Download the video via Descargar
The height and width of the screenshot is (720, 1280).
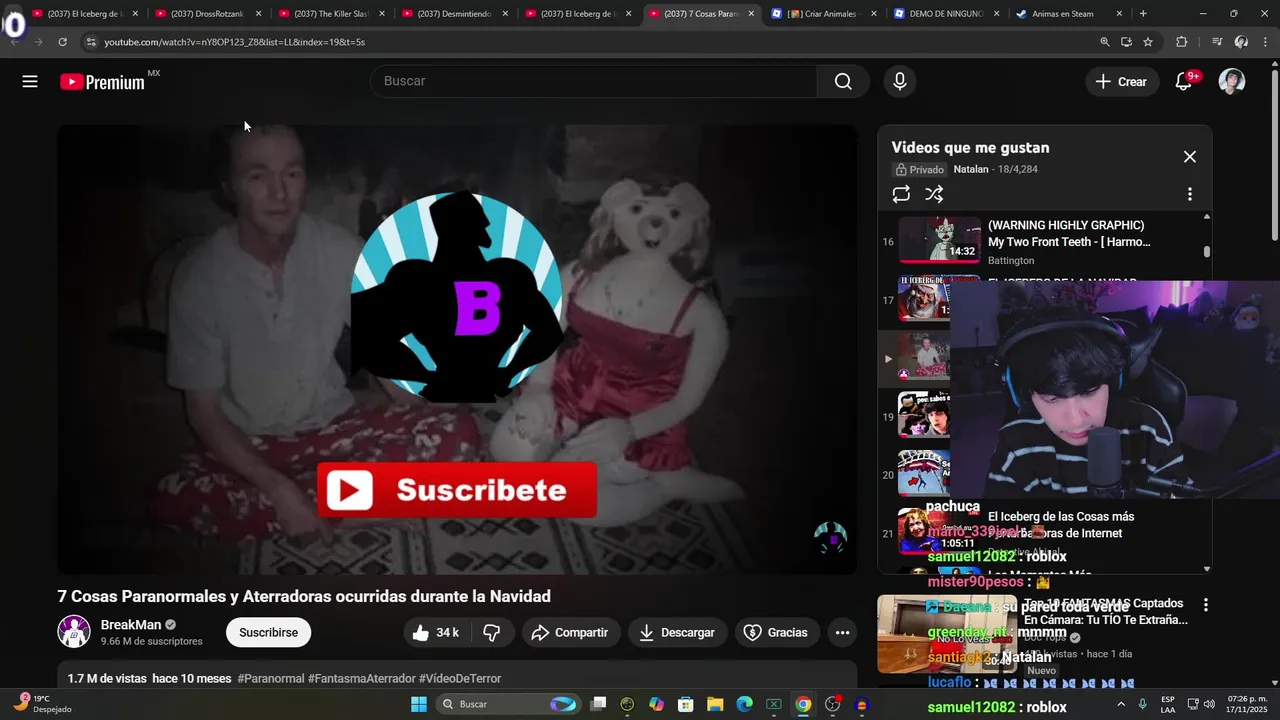[x=677, y=632]
